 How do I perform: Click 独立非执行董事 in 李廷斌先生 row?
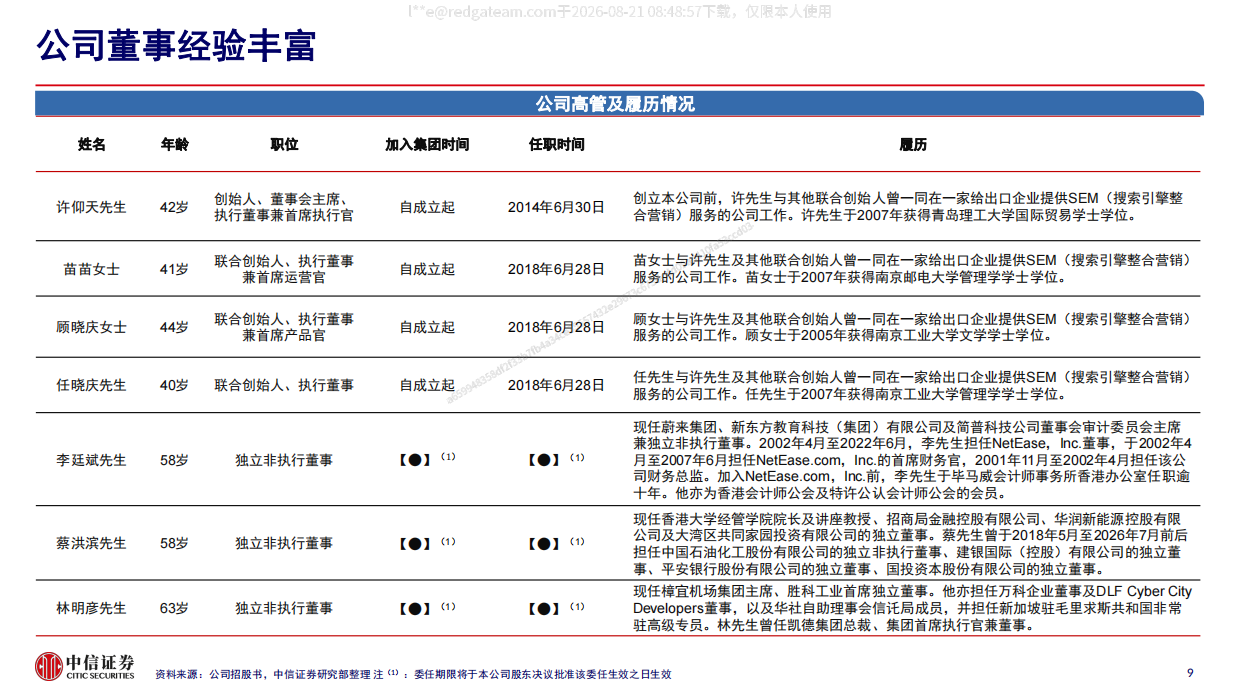pos(284,460)
